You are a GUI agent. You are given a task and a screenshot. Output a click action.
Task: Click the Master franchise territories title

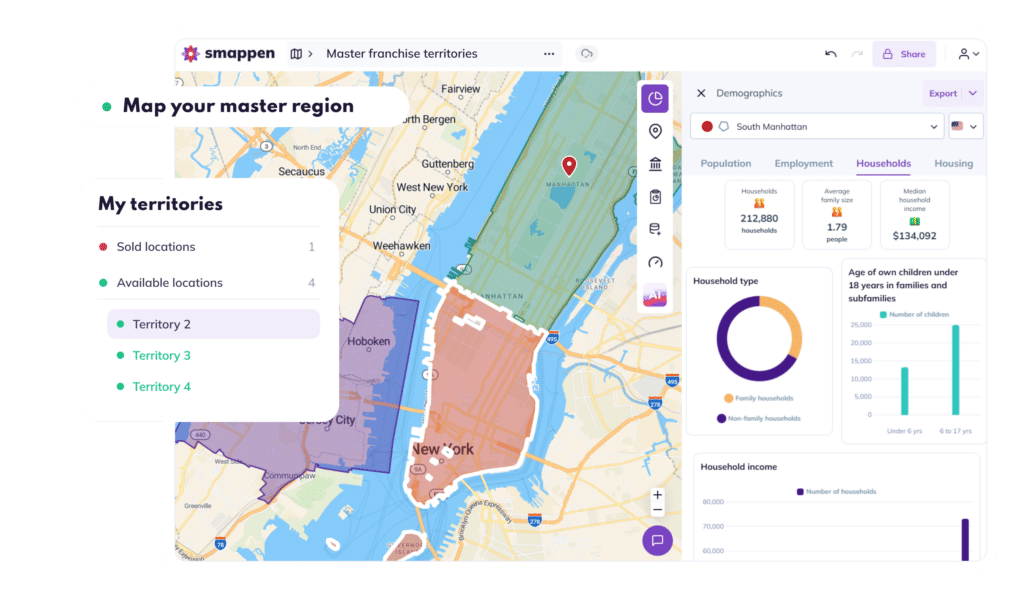coord(402,54)
